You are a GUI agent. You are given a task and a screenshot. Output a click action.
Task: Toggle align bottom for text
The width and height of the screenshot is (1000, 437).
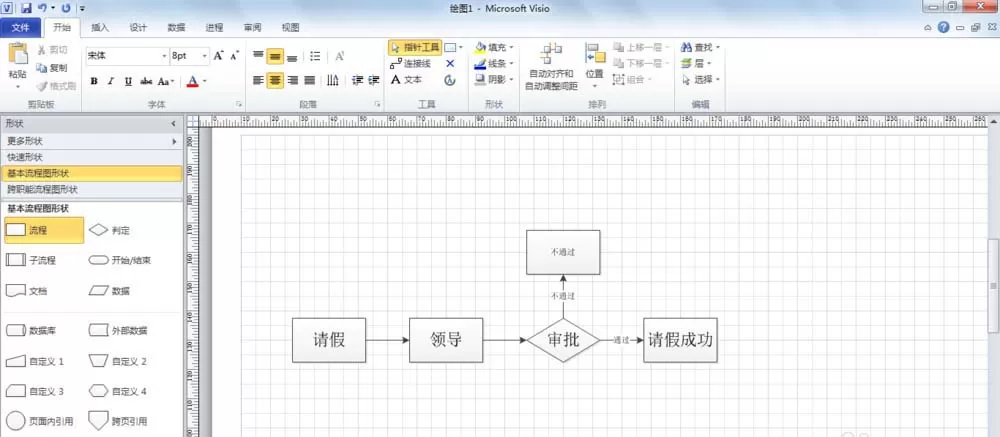pos(292,56)
